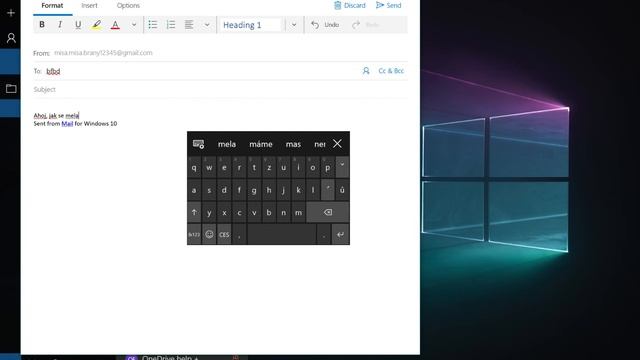This screenshot has height=360, width=640.
Task: Insert a bulleted list
Action: tap(153, 24)
